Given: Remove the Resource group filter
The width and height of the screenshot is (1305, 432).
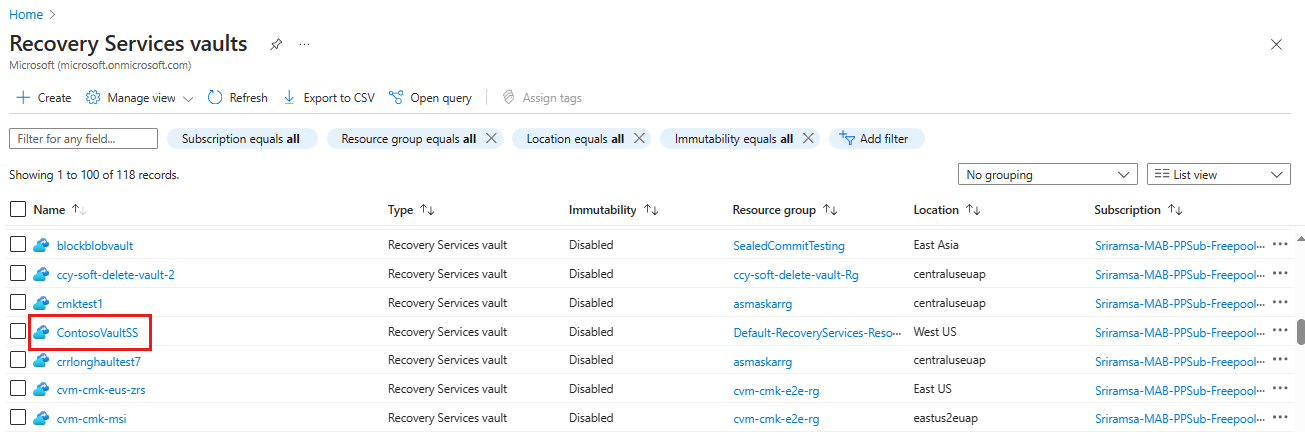Looking at the screenshot, I should coord(491,139).
